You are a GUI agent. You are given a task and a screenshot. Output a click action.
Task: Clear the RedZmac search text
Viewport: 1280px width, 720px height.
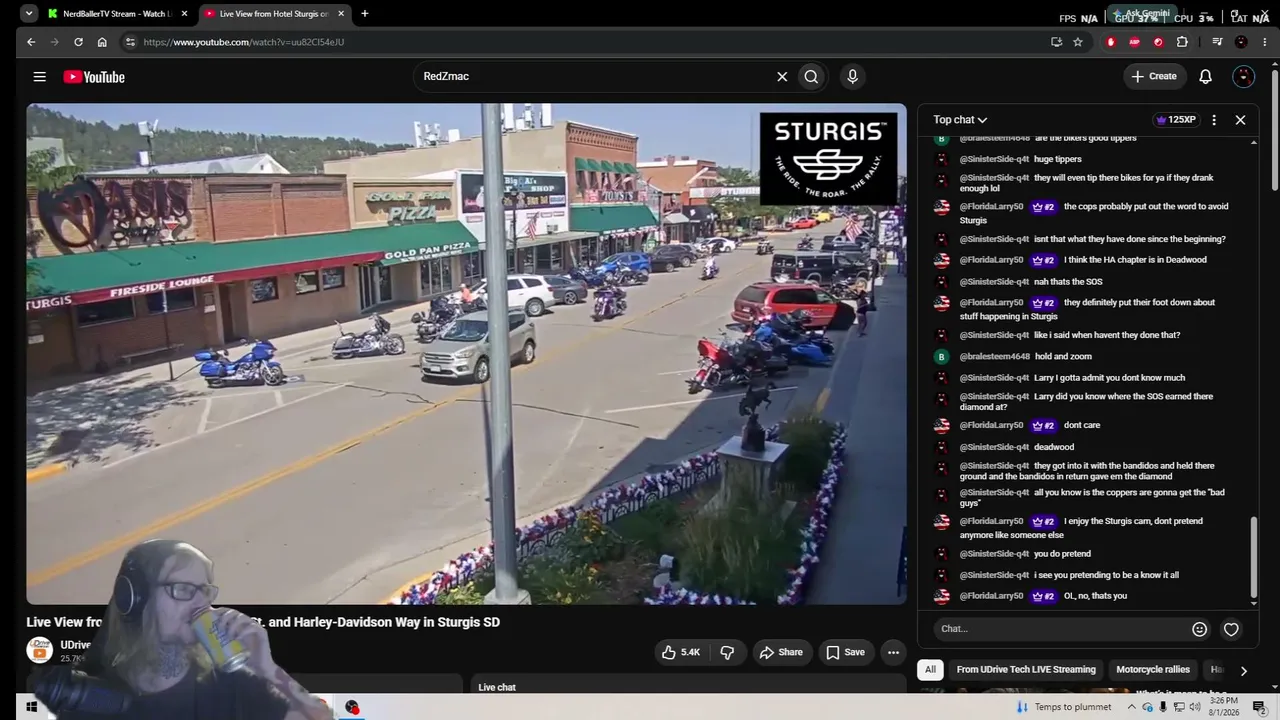[782, 77]
